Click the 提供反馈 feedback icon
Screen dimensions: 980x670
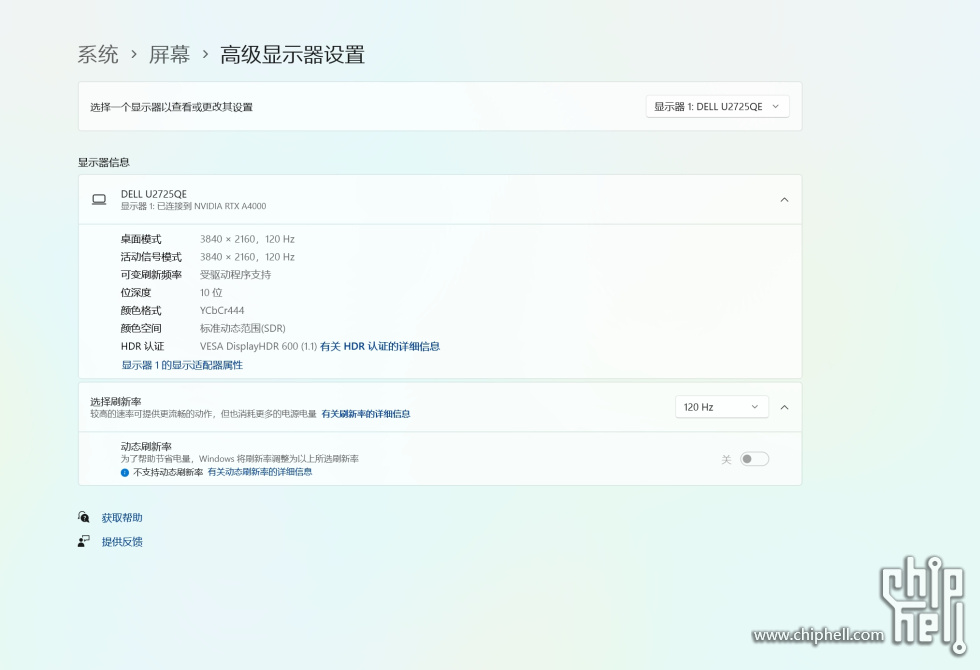84,541
